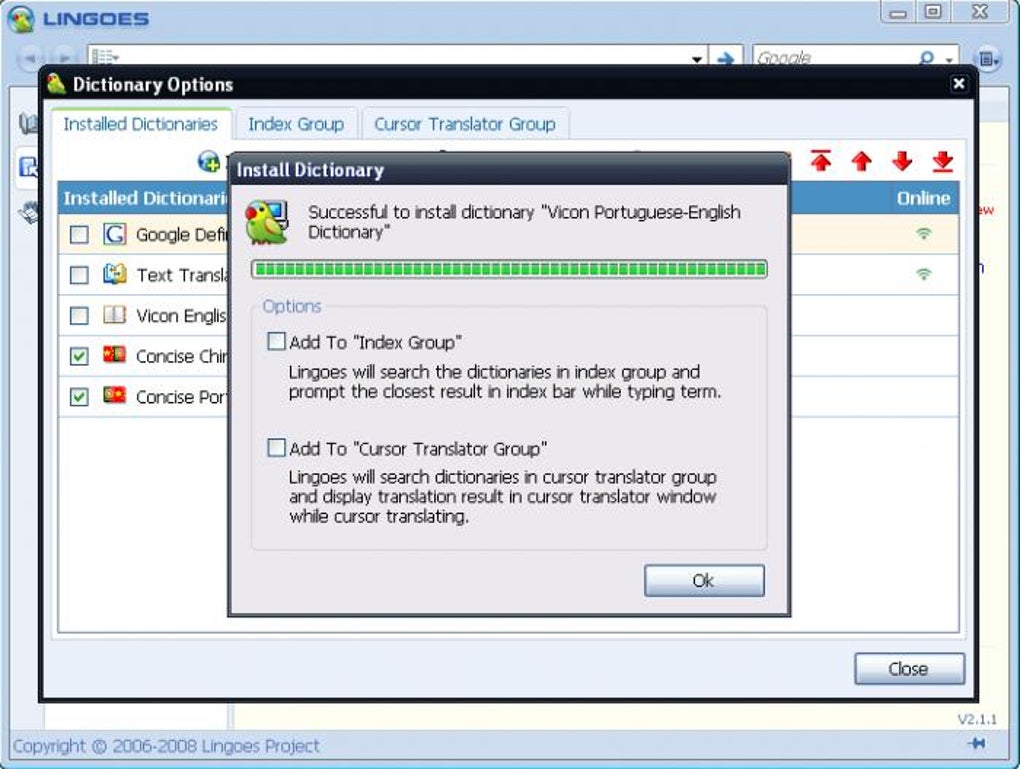Click the forward navigation arrow in Lingoes
The image size is (1020, 769).
point(63,58)
